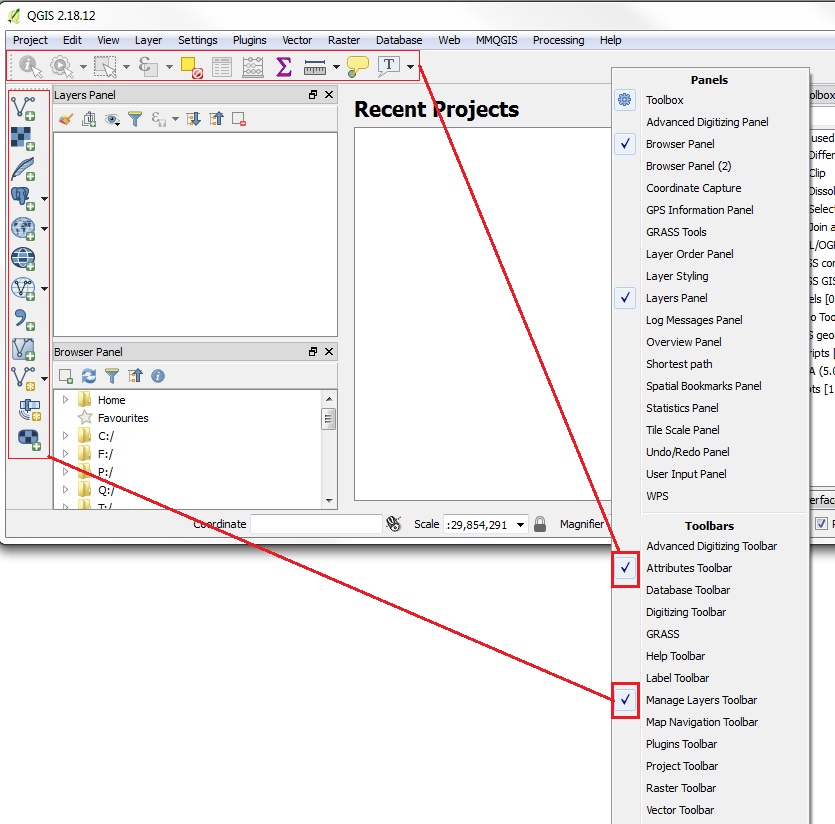This screenshot has height=824, width=835.
Task: Open the Vector menu
Action: pyautogui.click(x=297, y=40)
